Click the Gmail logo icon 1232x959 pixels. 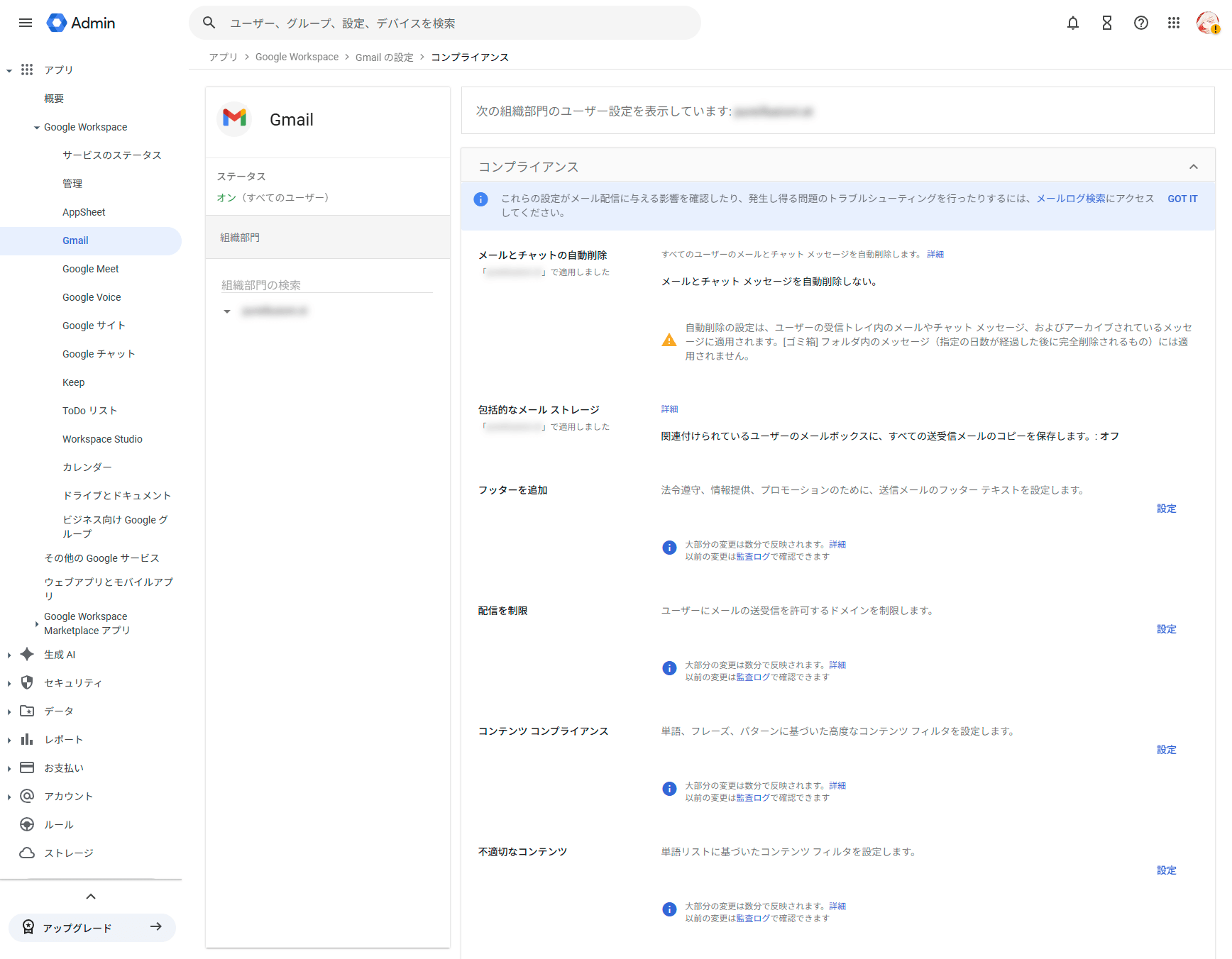pos(234,119)
